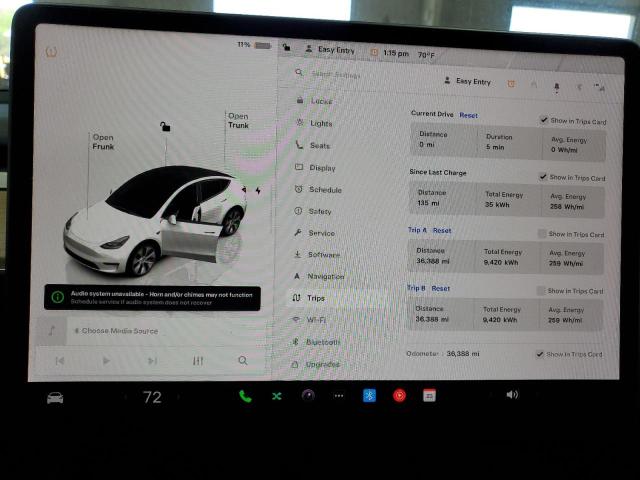Open the red music streaming app icon
This screenshot has width=640, height=480.
click(x=400, y=395)
